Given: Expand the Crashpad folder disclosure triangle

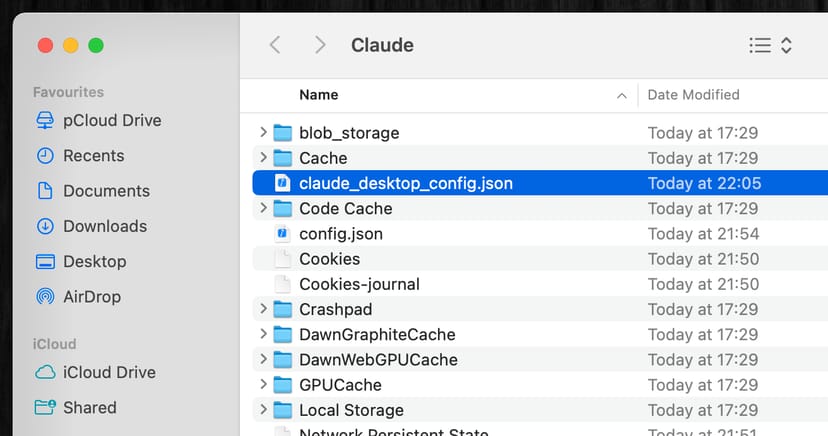Looking at the screenshot, I should 263,309.
